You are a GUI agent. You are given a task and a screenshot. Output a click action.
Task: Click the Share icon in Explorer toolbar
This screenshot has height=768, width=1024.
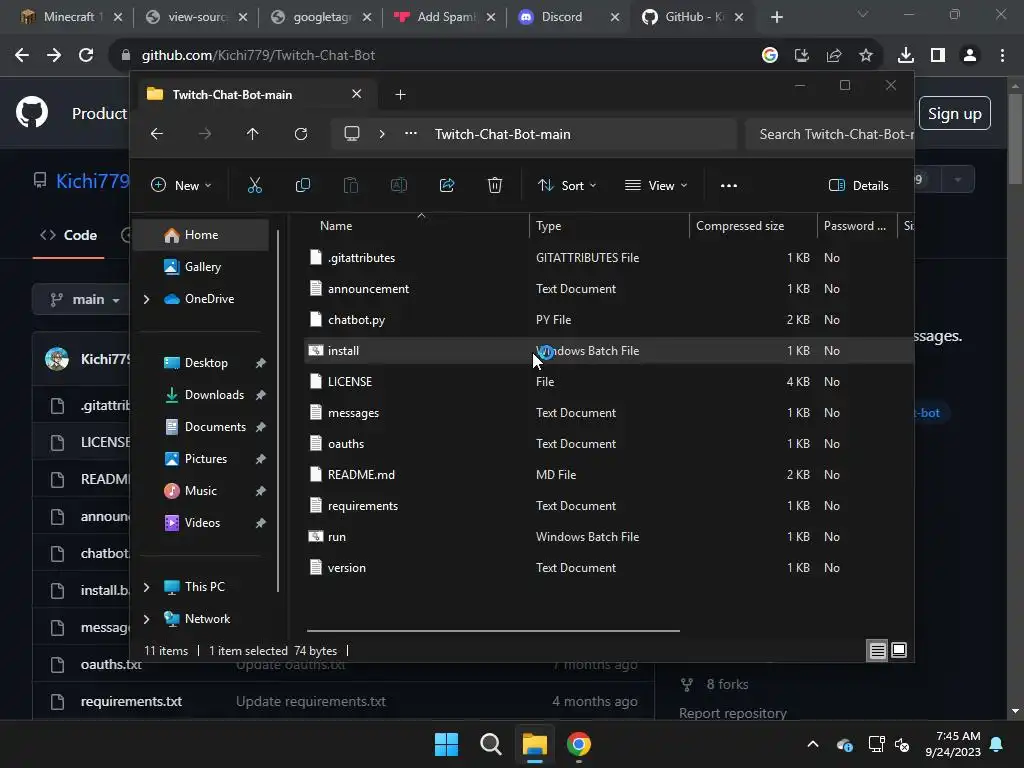pos(447,185)
